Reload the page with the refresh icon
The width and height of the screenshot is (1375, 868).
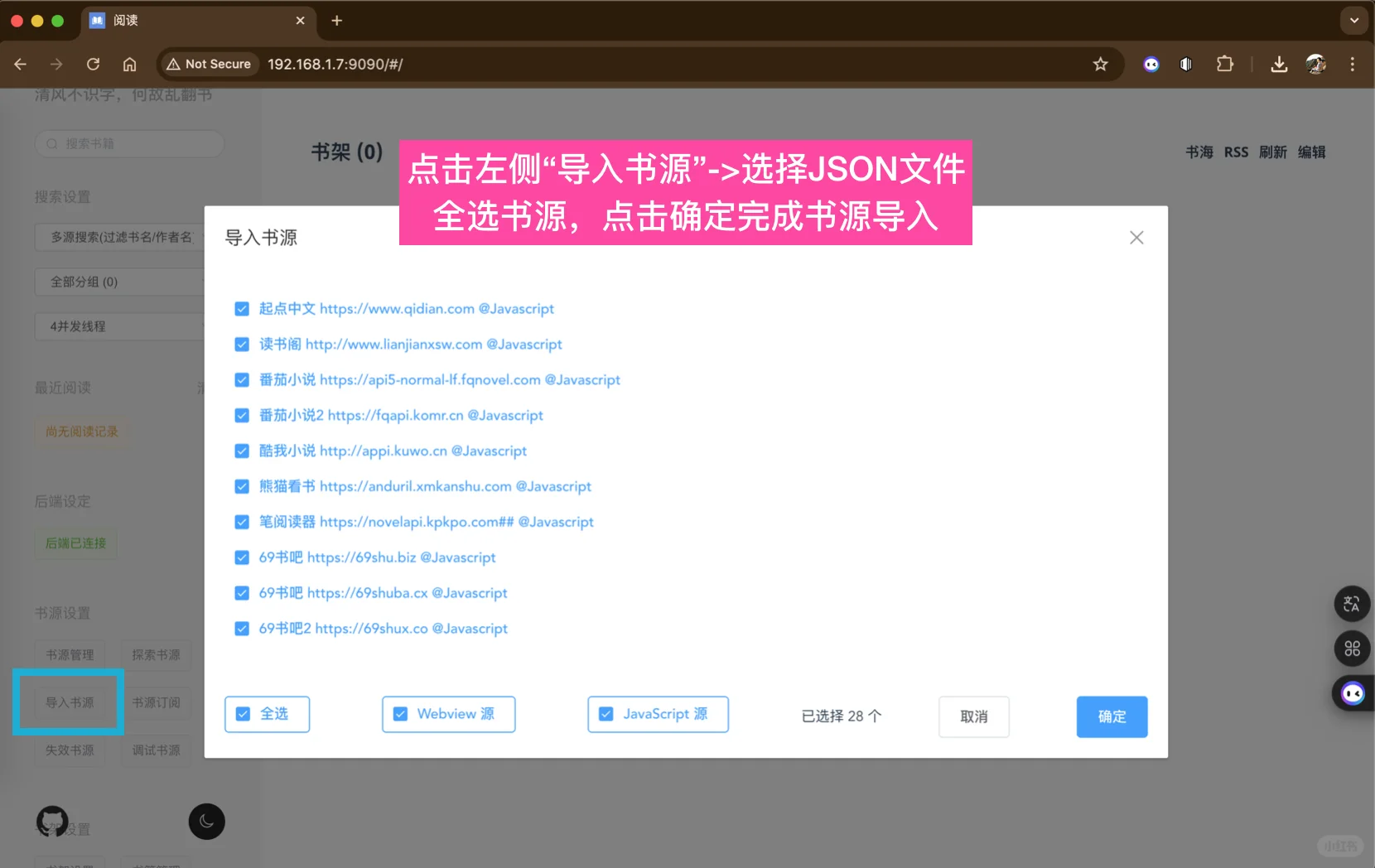[93, 64]
